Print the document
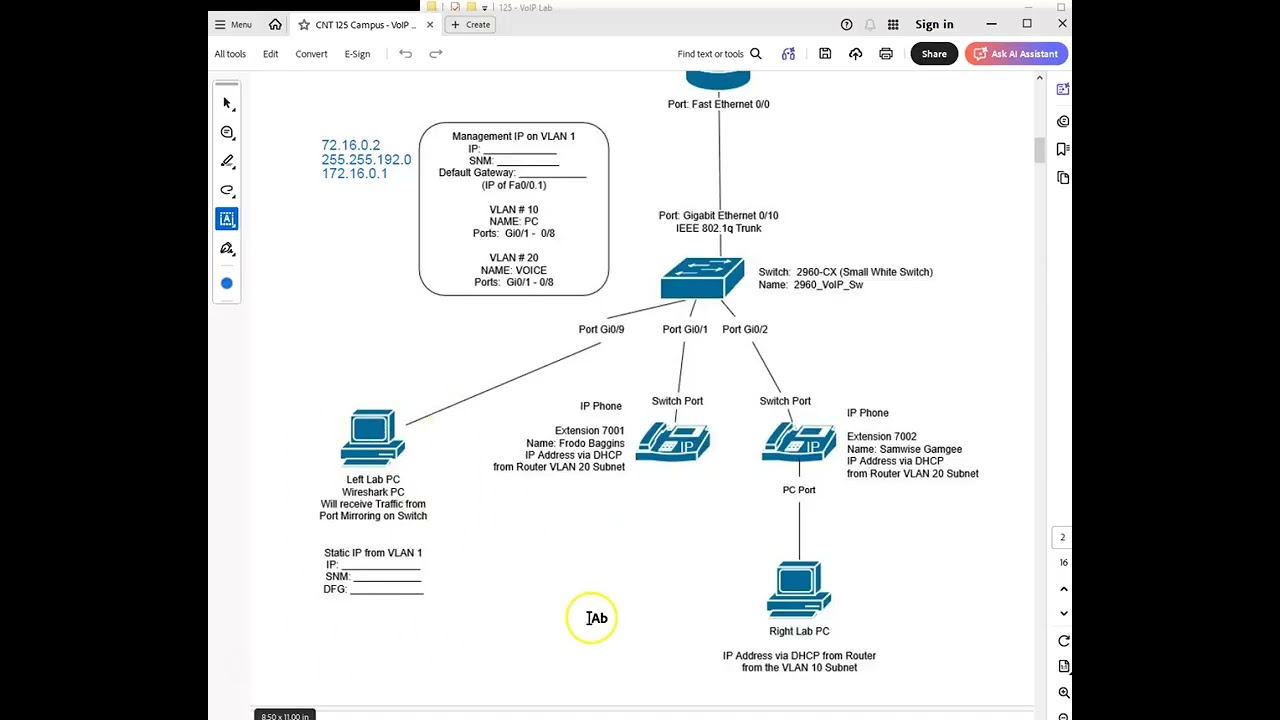Image resolution: width=1280 pixels, height=720 pixels. click(x=886, y=54)
